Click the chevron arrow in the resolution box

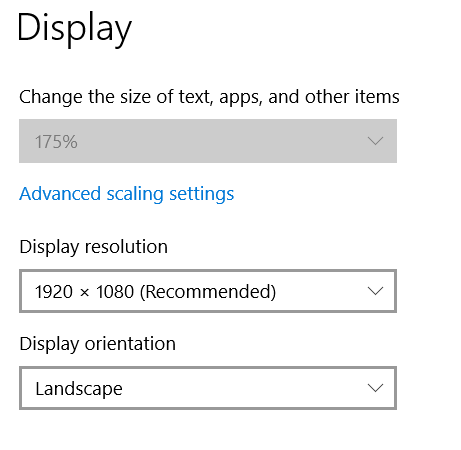(375, 291)
